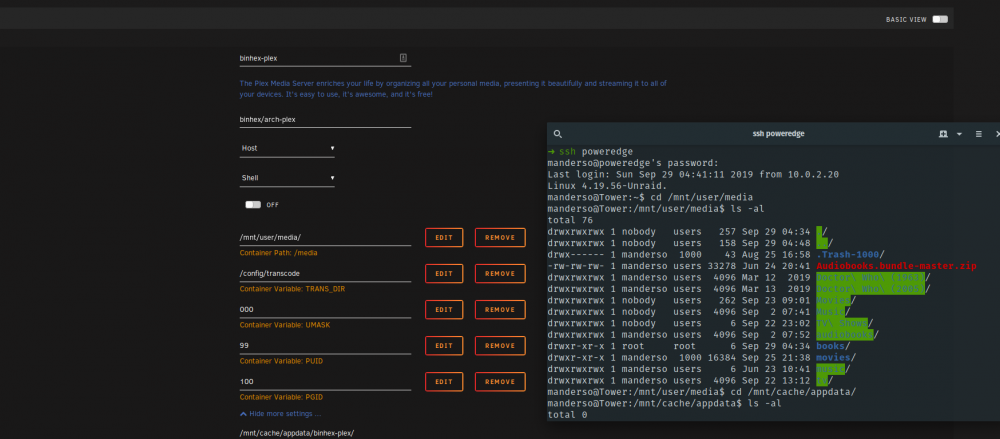Click the ssh poweredge terminal title
The height and width of the screenshot is (439, 1000).
point(779,134)
